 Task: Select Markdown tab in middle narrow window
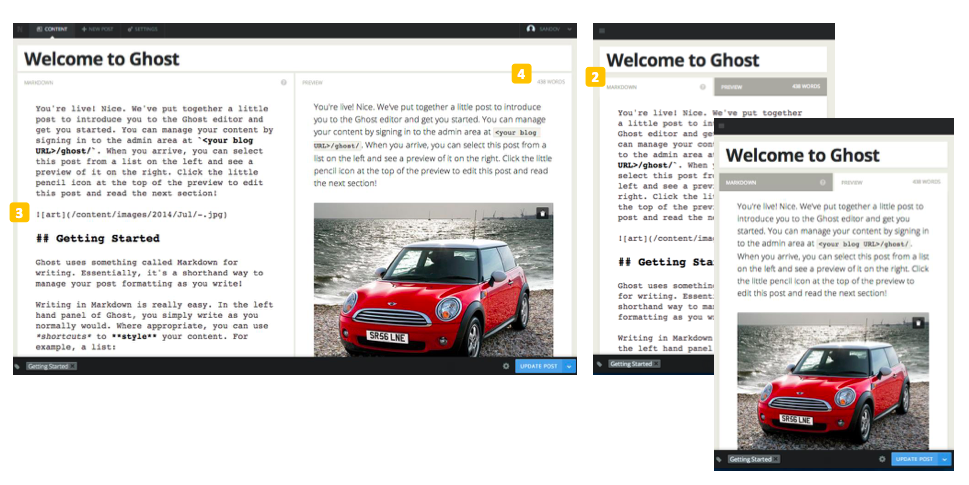click(x=656, y=87)
